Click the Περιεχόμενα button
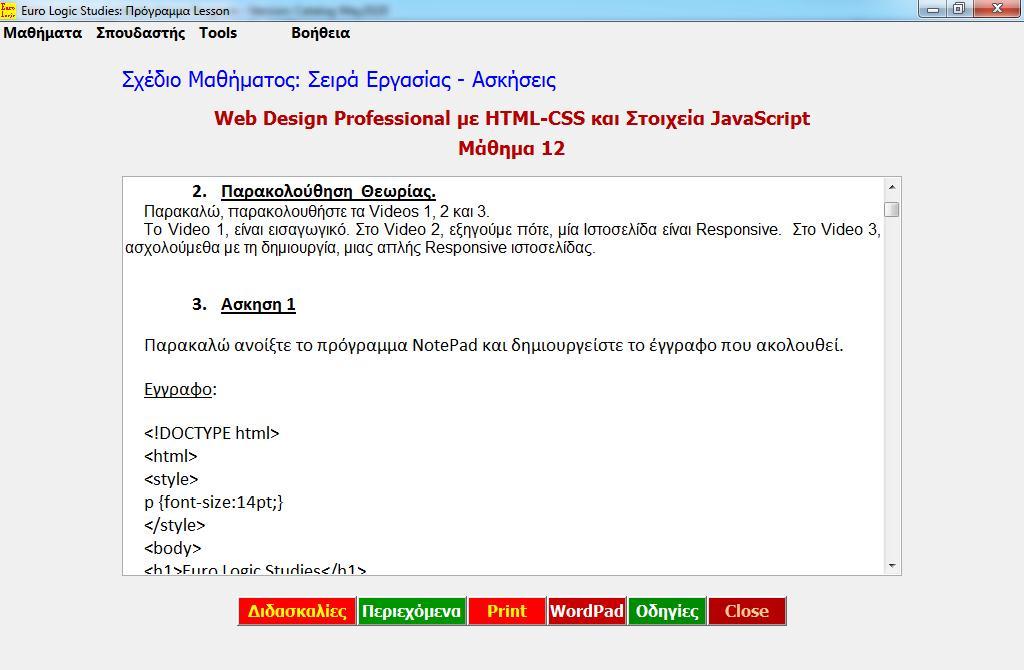 click(x=411, y=611)
